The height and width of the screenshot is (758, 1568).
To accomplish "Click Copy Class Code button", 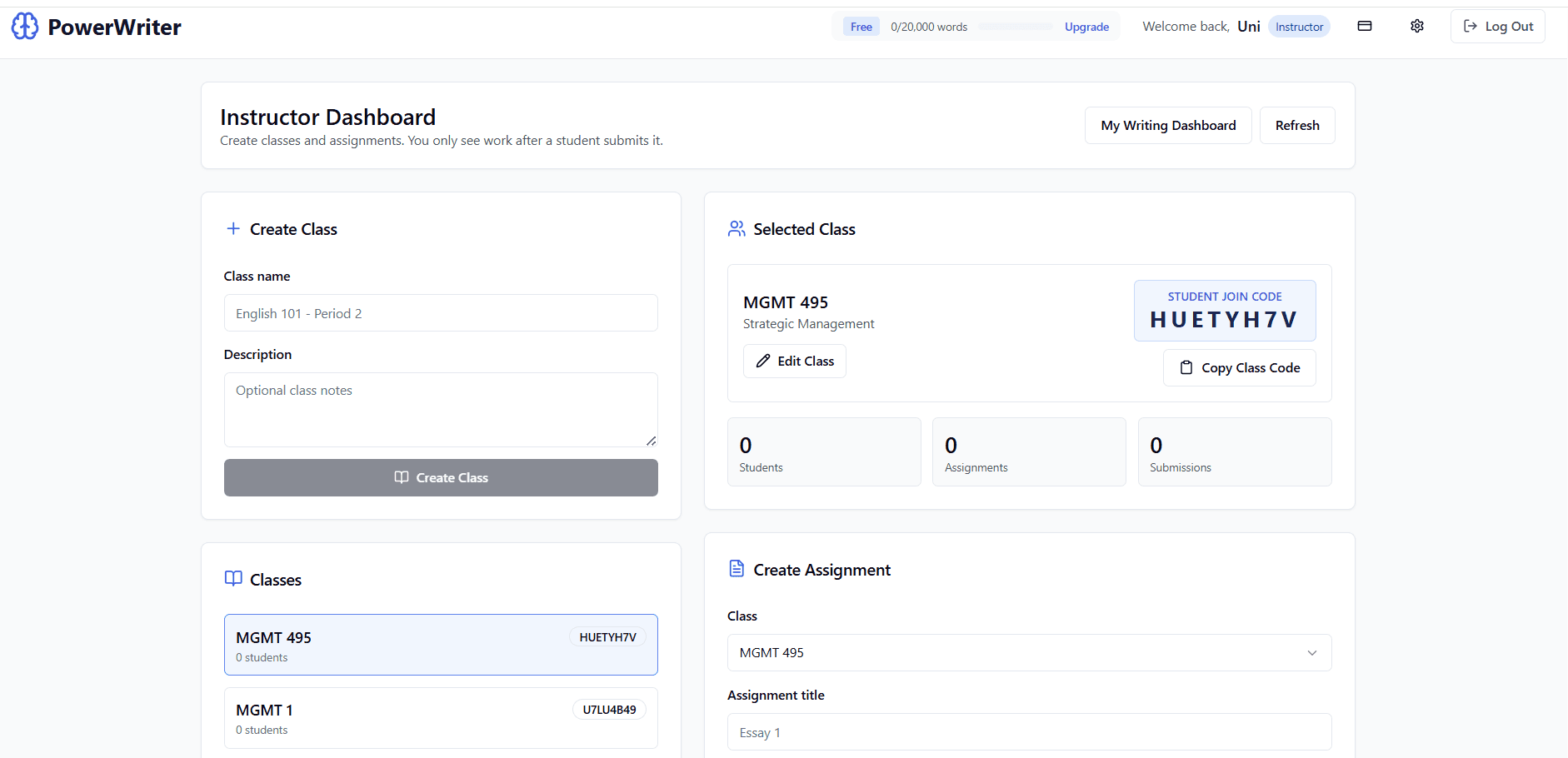I will click(x=1240, y=368).
